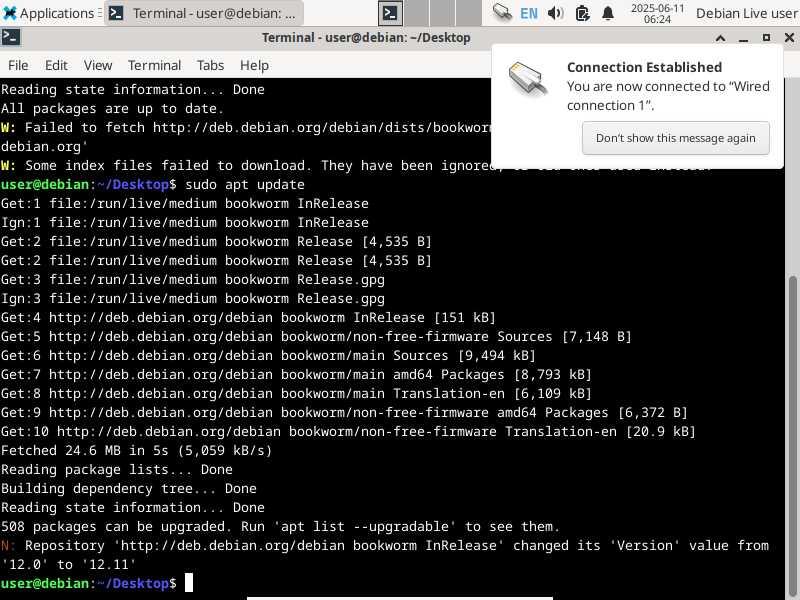This screenshot has height=600, width=800.
Task: Open the View menu
Action: 98,65
